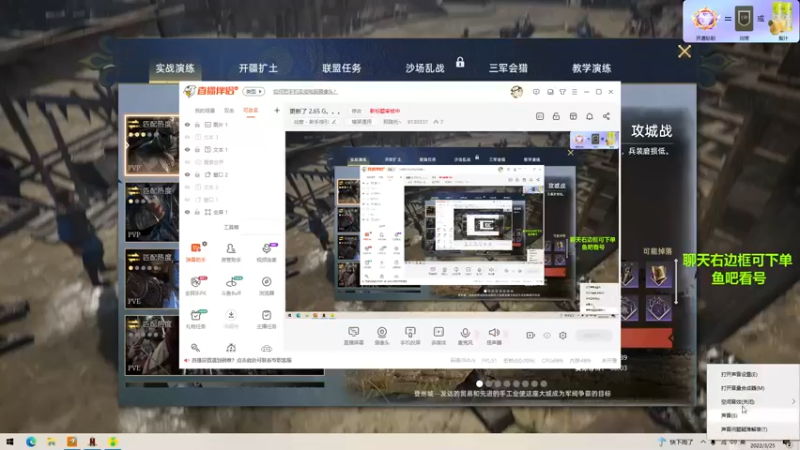Screen dimensions: 800x450
Task: Hide the 图片 1 source layer
Action: pos(187,124)
